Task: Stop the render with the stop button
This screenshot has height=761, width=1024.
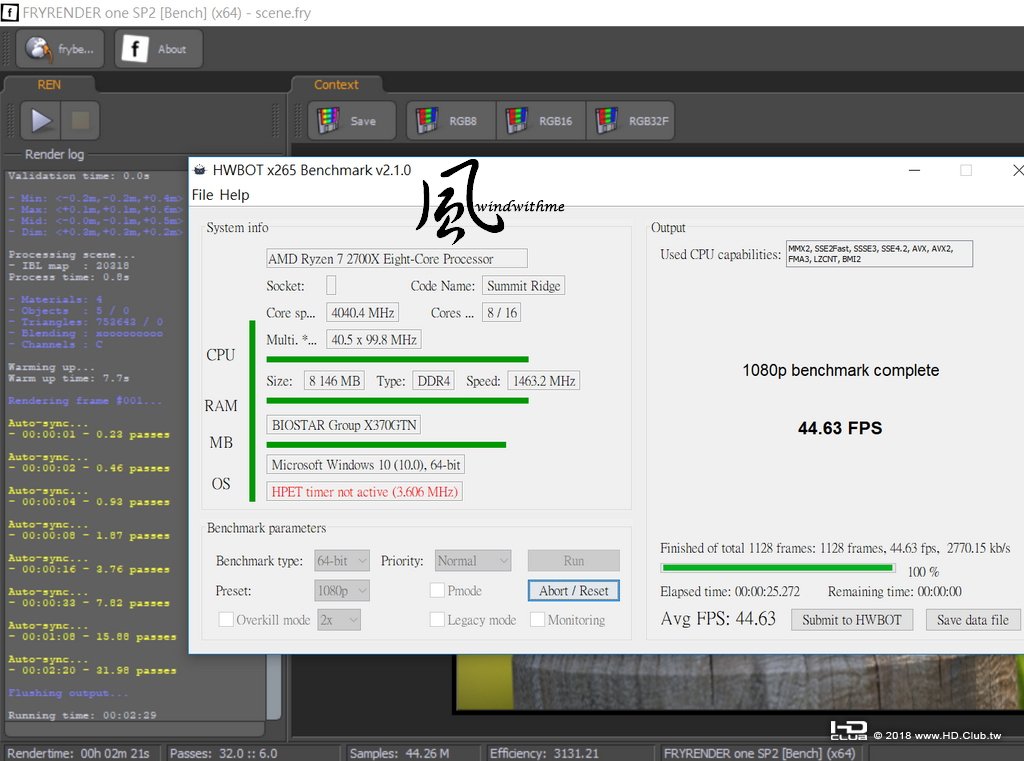Action: [80, 120]
